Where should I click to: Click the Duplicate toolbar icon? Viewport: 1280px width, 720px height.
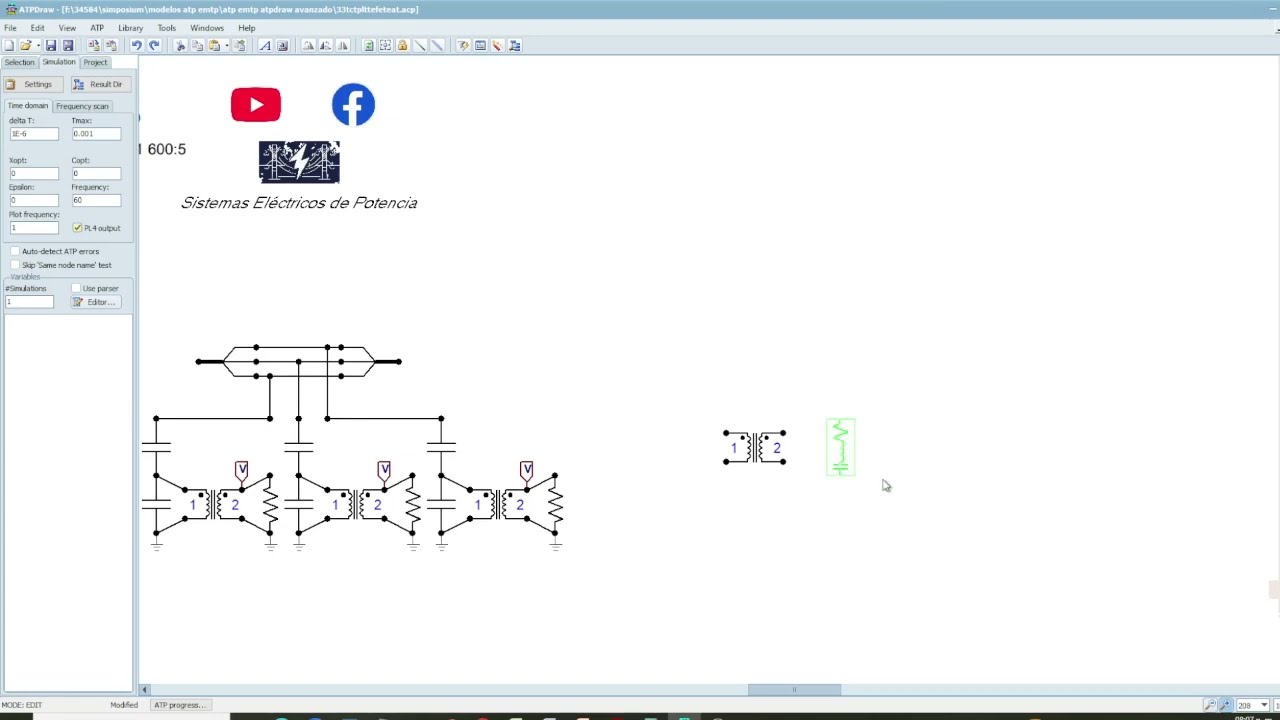(240, 45)
